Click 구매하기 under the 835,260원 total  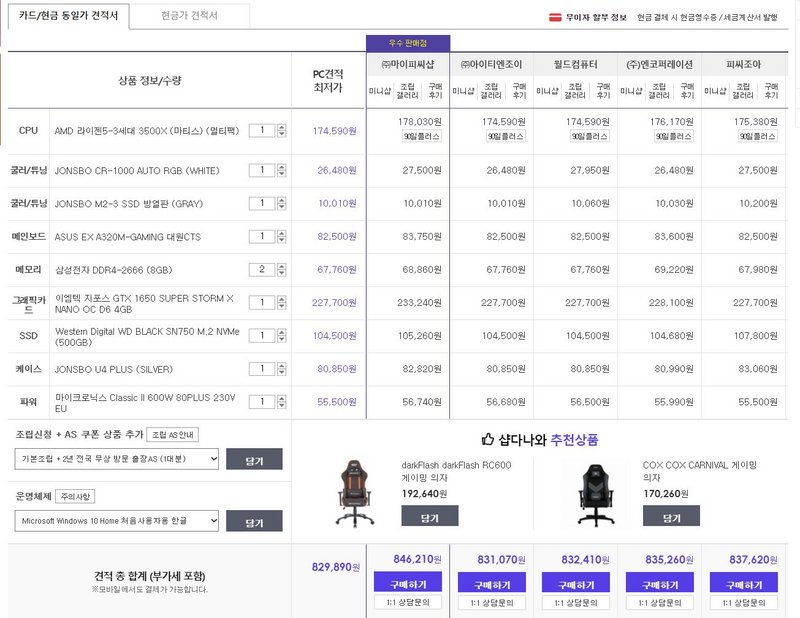(660, 583)
